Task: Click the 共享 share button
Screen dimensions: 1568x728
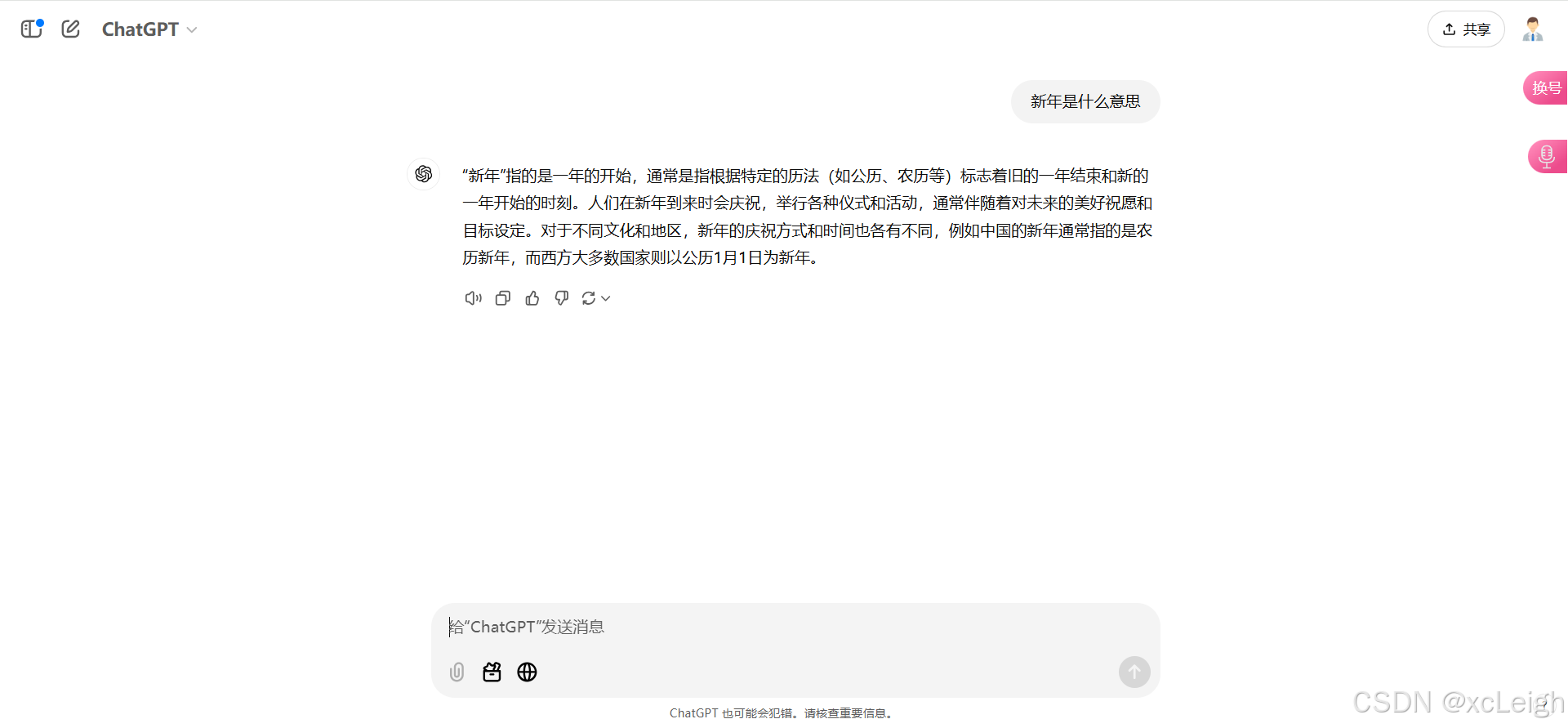Action: pyautogui.click(x=1466, y=29)
